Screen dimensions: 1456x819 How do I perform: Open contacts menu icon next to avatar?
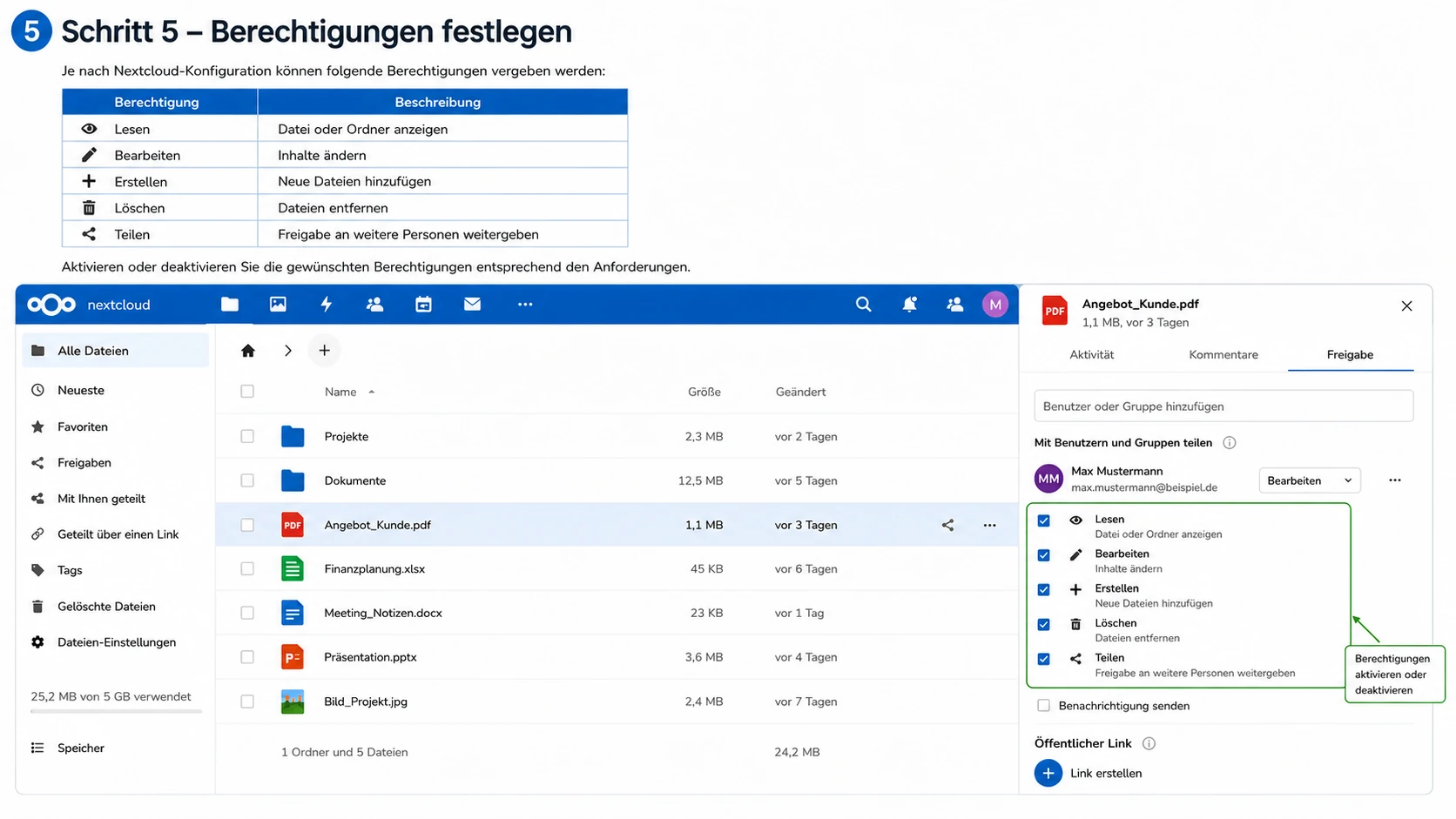954,304
